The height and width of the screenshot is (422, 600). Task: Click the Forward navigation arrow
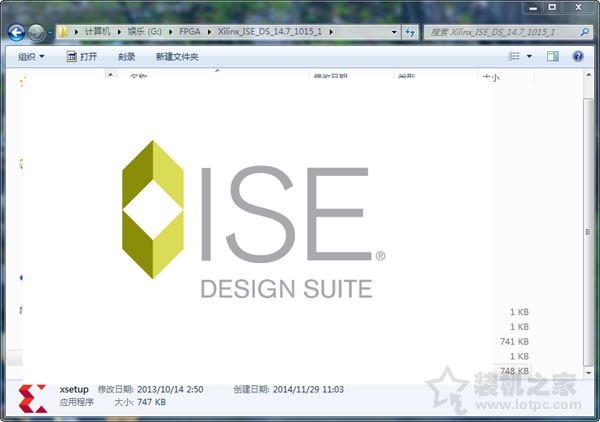coord(36,33)
